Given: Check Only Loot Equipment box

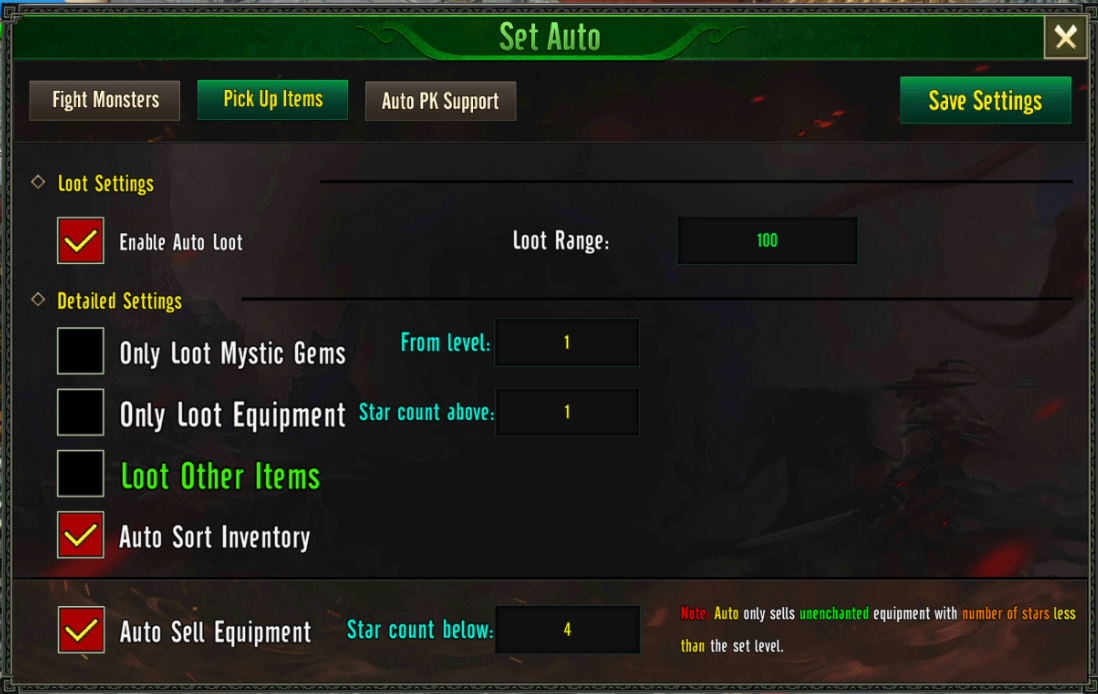Looking at the screenshot, I should (x=81, y=412).
